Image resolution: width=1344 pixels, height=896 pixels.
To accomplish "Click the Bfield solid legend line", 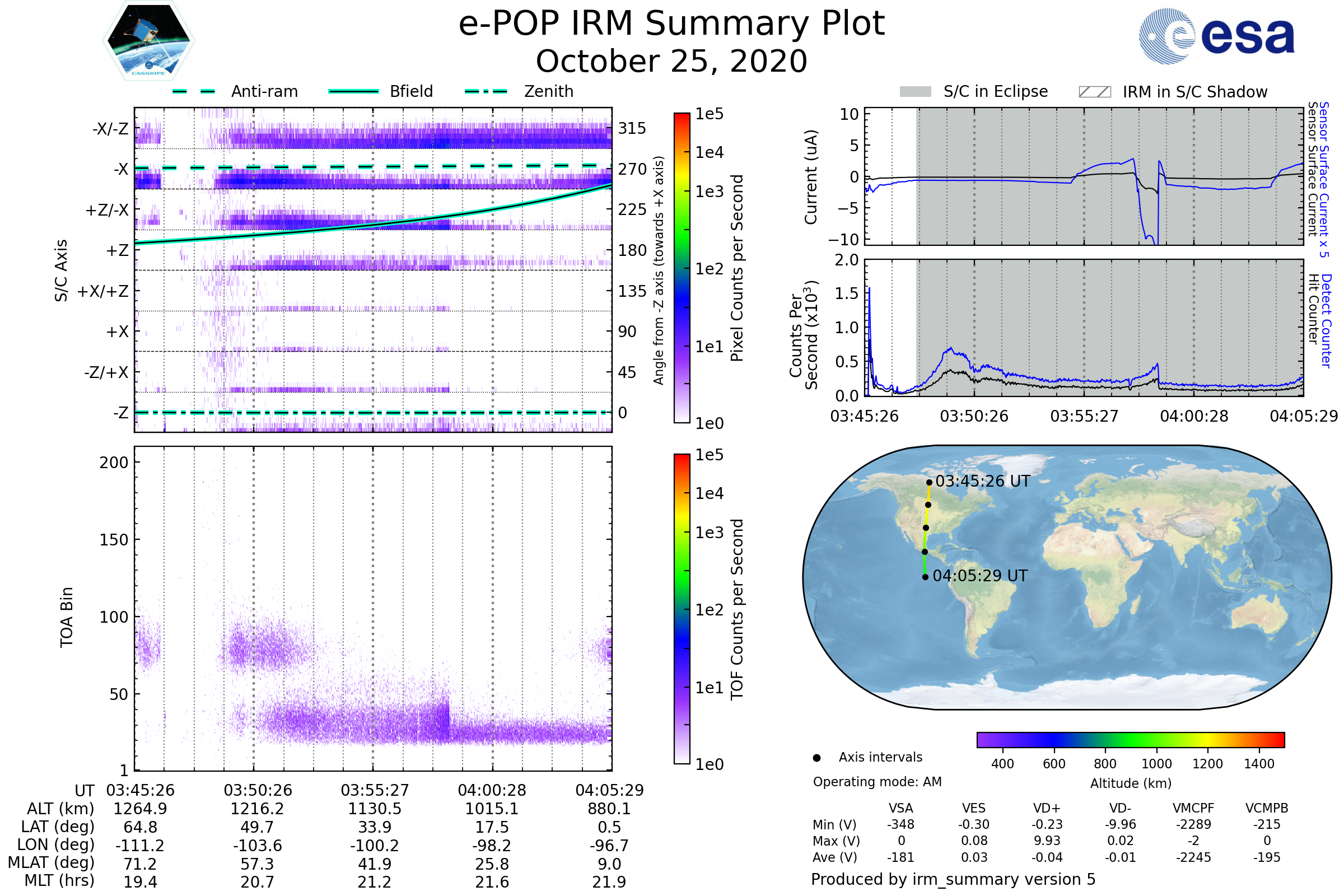I will point(353,91).
